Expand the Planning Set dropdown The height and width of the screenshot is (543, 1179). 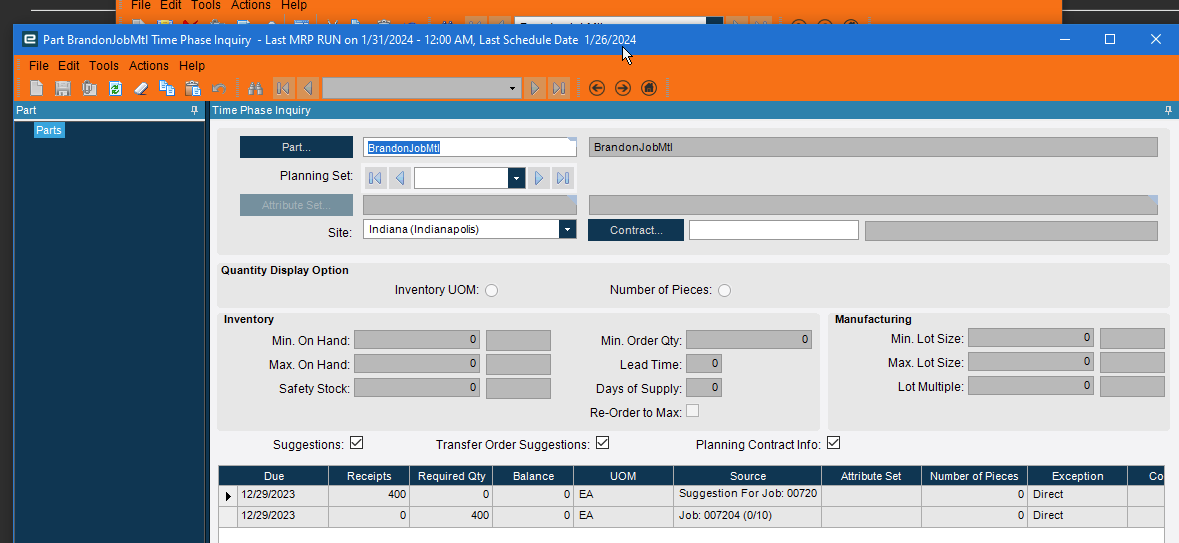click(516, 178)
